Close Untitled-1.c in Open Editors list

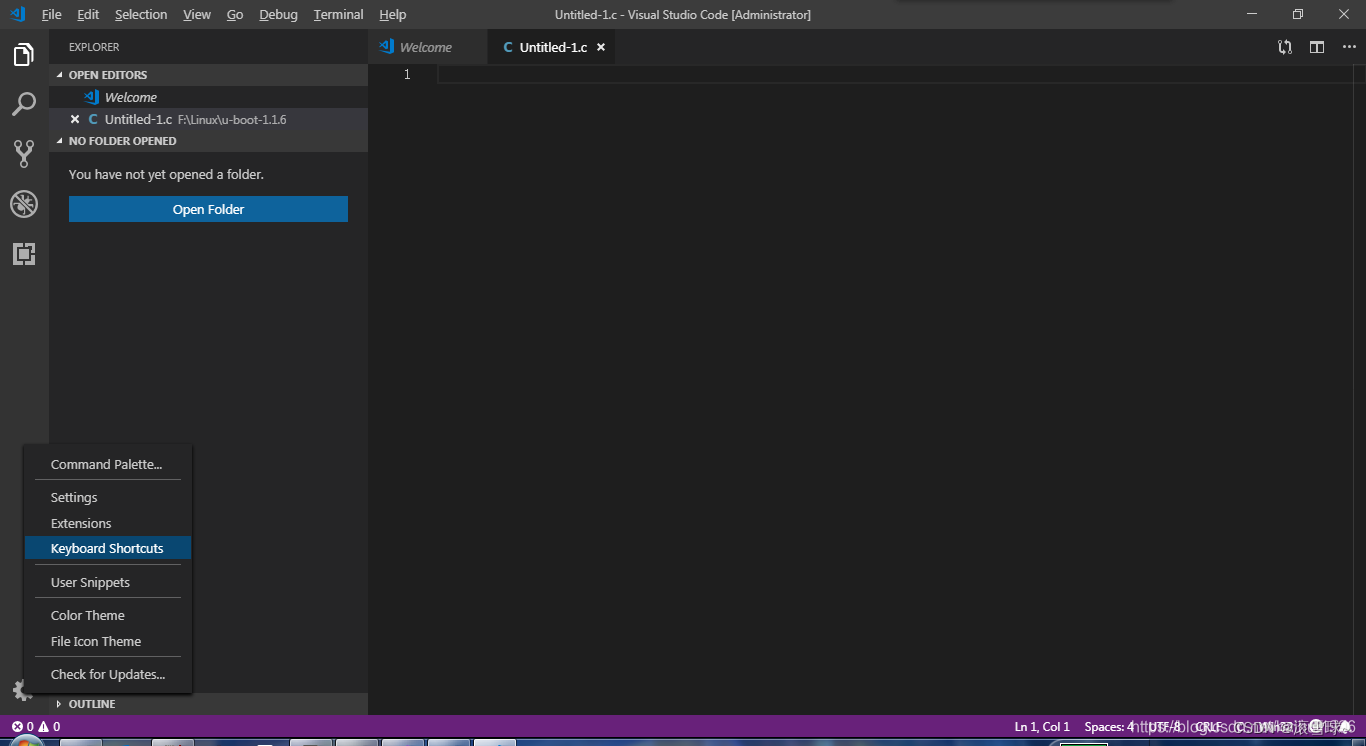point(74,119)
